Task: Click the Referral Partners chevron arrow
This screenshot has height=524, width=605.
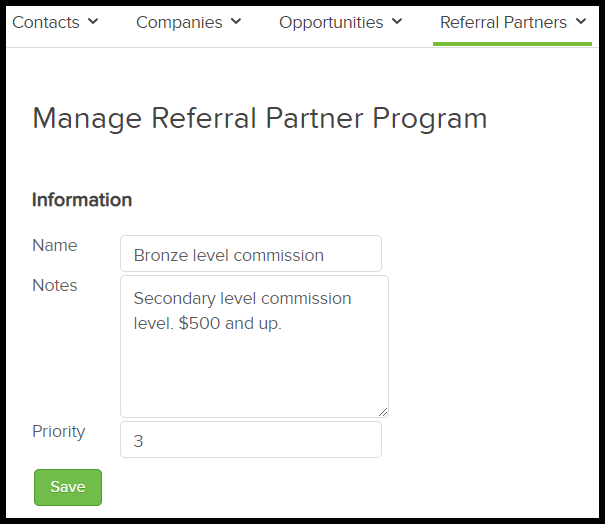Action: pos(581,21)
